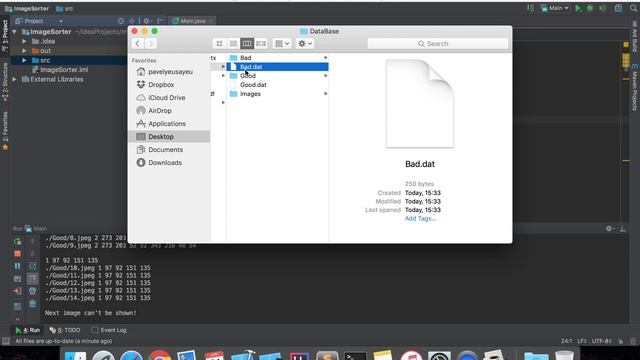Screen dimensions: 640x360
Task: Click src breadcrumb in navigation bar
Action: tap(65, 9)
